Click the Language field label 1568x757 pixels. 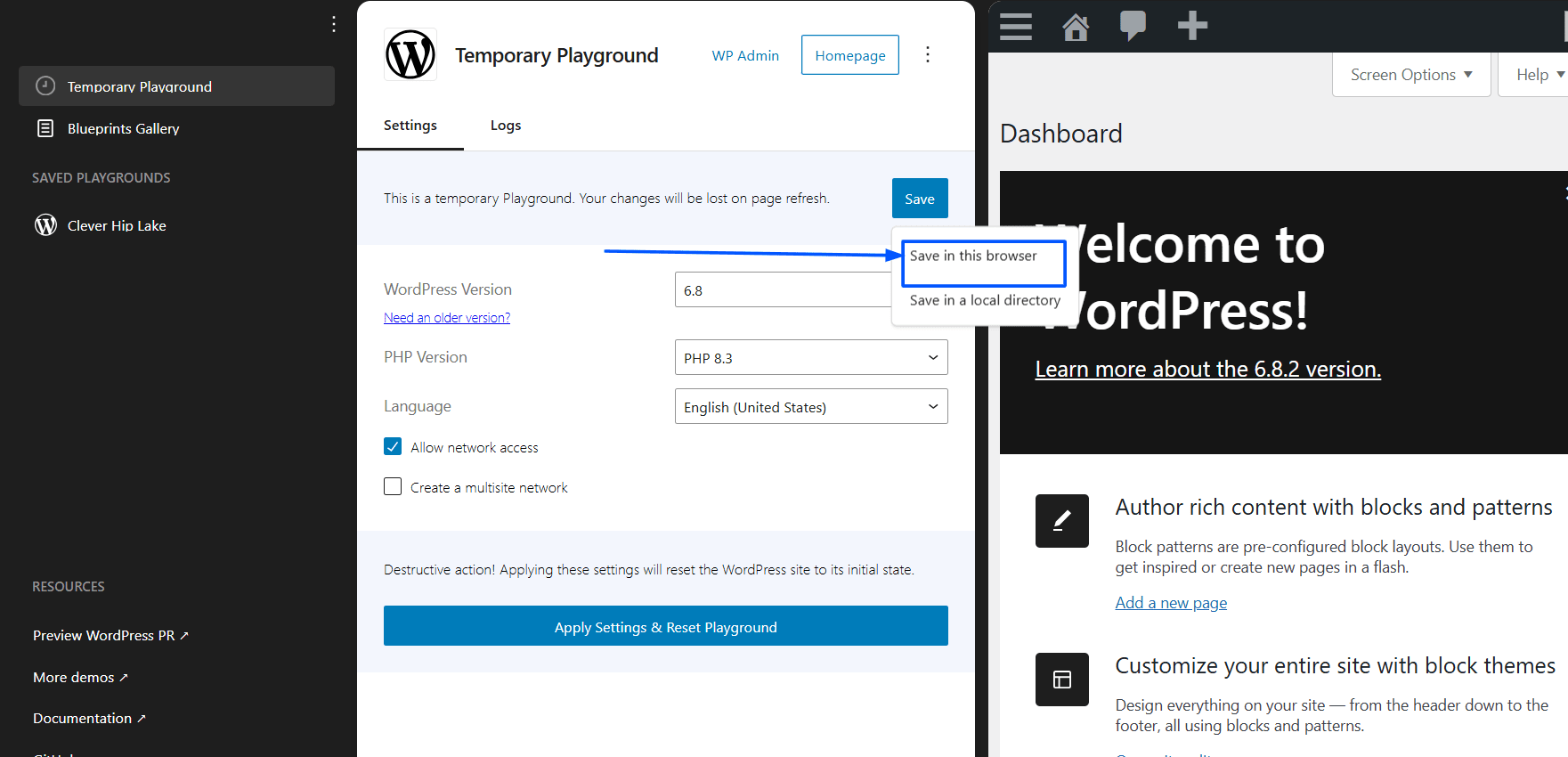[418, 407]
